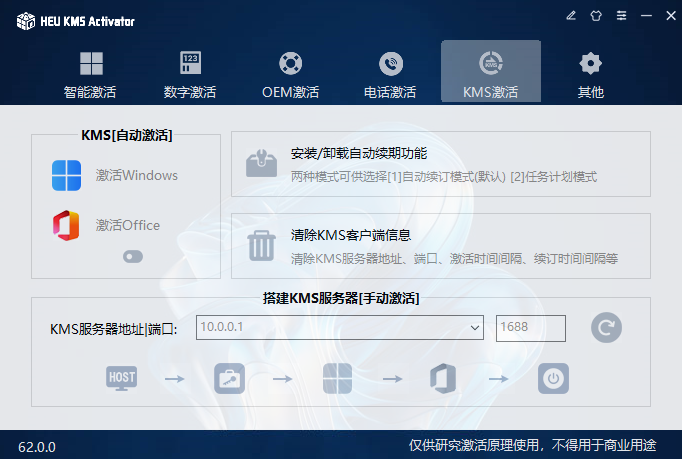
Task: Click the pencil edit icon in title bar
Action: [571, 16]
